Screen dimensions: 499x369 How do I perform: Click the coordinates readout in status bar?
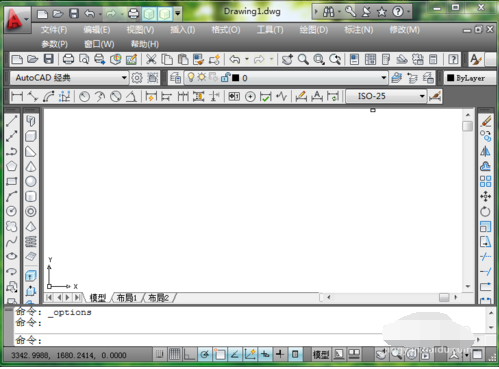69,355
